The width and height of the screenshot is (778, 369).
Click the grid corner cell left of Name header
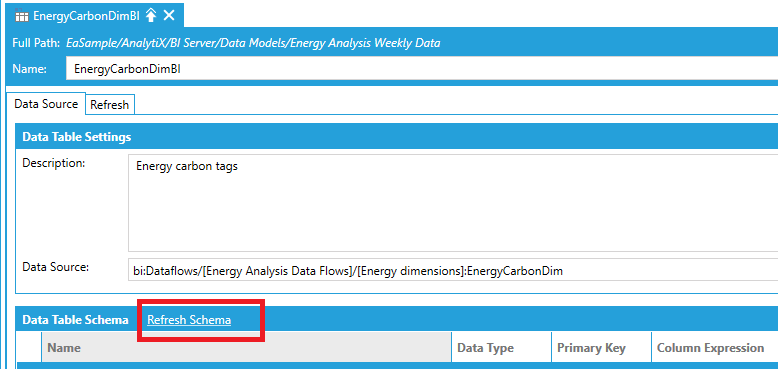29,348
